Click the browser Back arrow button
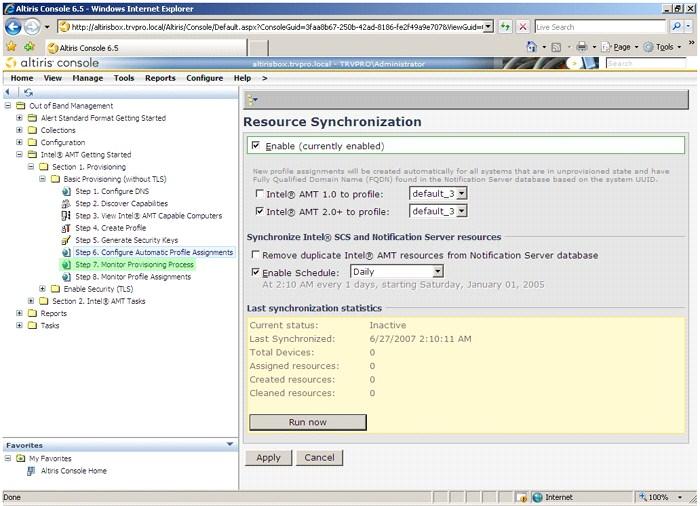This screenshot has height=506, width=700. tap(13, 27)
